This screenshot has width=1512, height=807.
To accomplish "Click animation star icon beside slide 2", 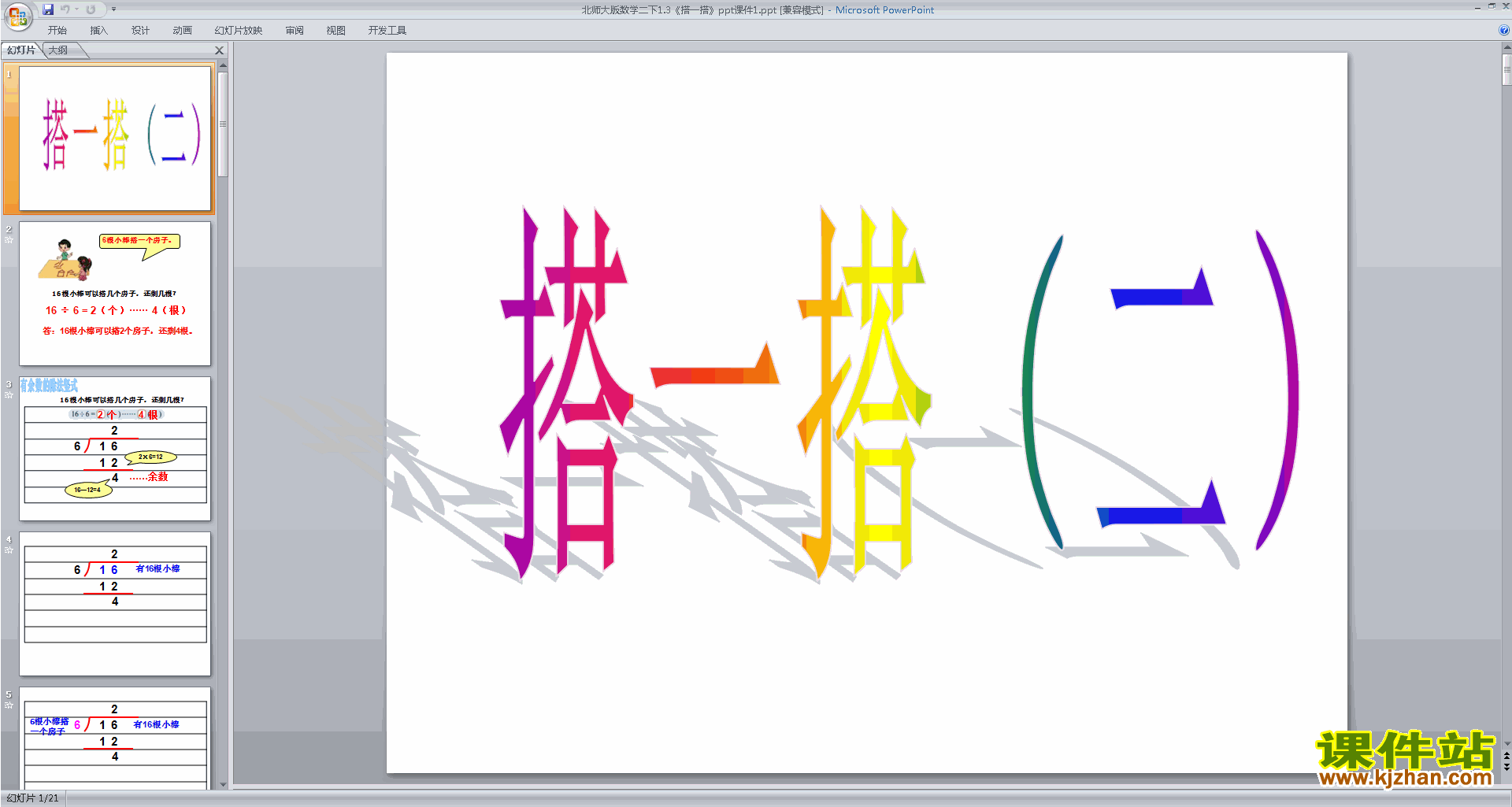I will click(x=9, y=240).
